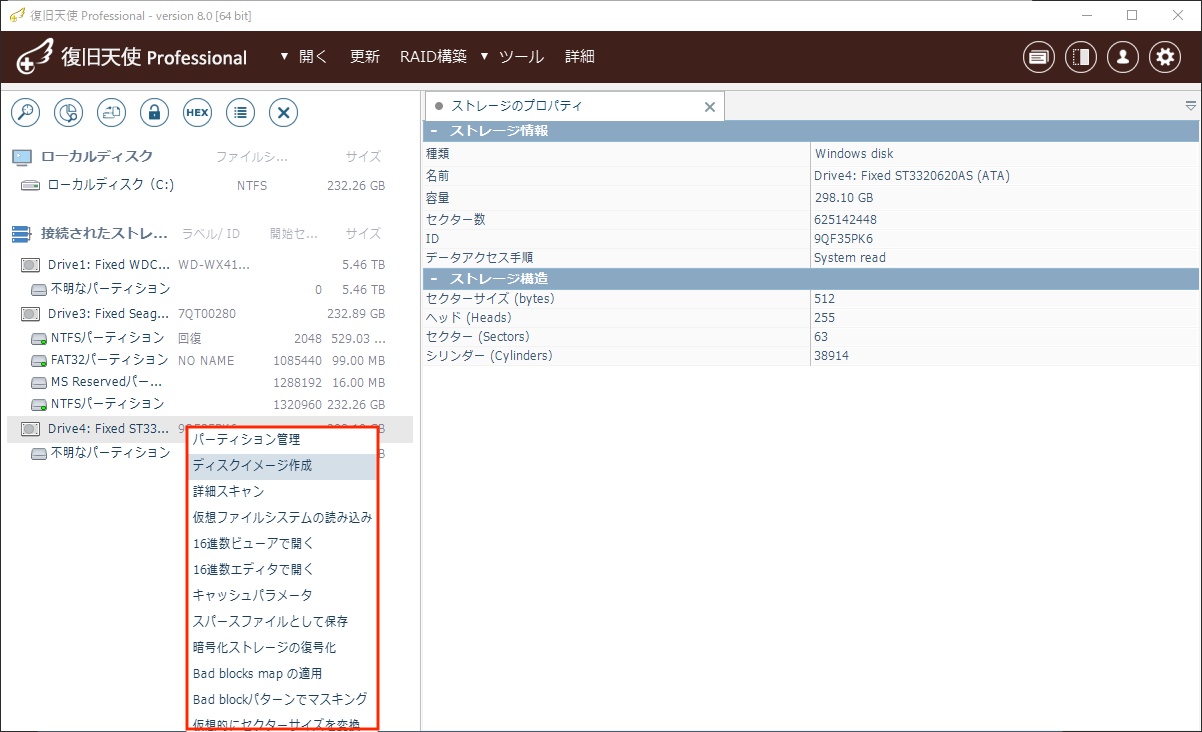Click the ファイルシ... column header
Viewport: 1202px width, 732px height.
pos(252,157)
